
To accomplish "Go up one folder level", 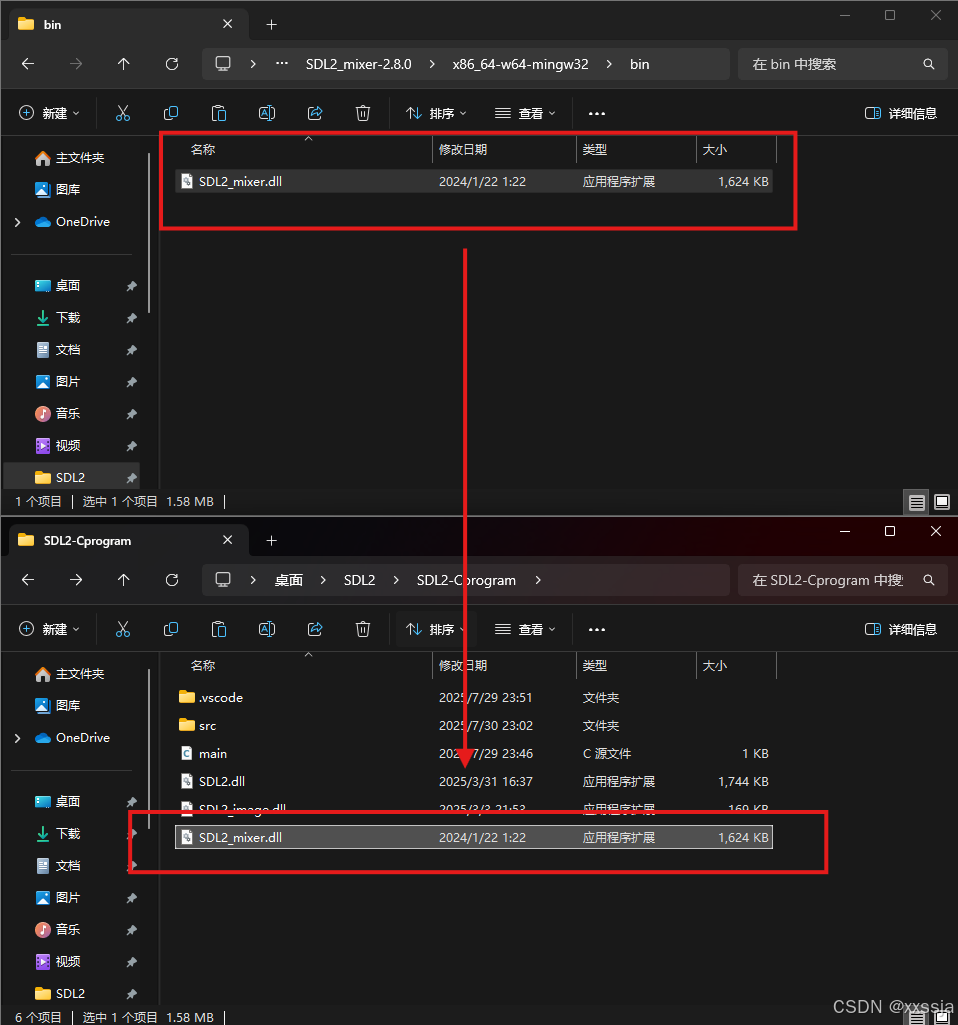I will click(x=123, y=63).
